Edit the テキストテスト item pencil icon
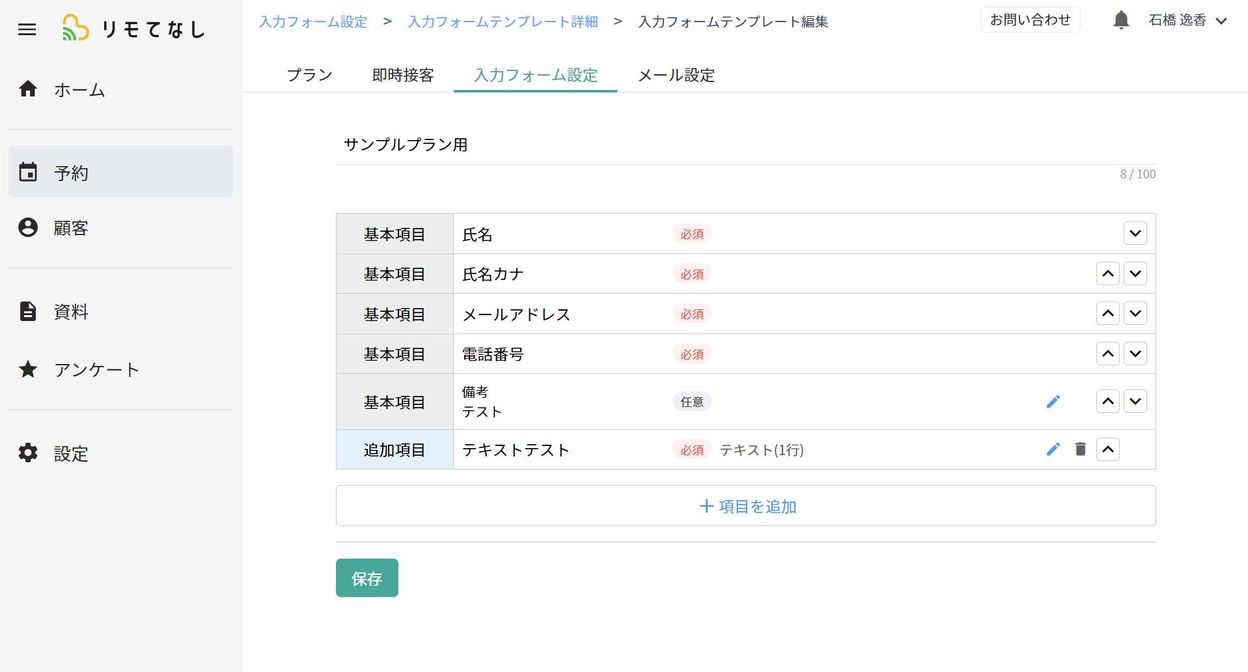 coord(1053,450)
